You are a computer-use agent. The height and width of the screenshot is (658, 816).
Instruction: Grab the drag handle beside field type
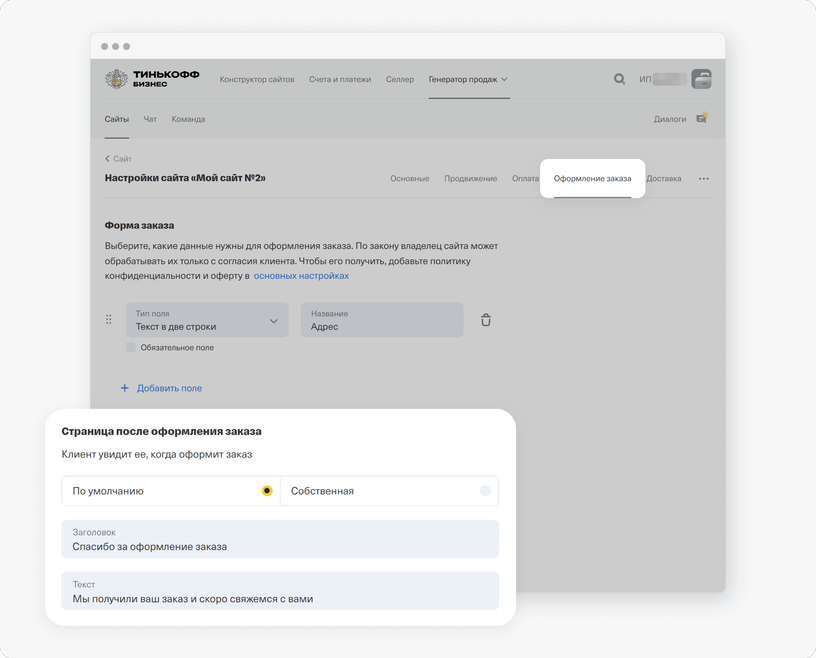[109, 319]
